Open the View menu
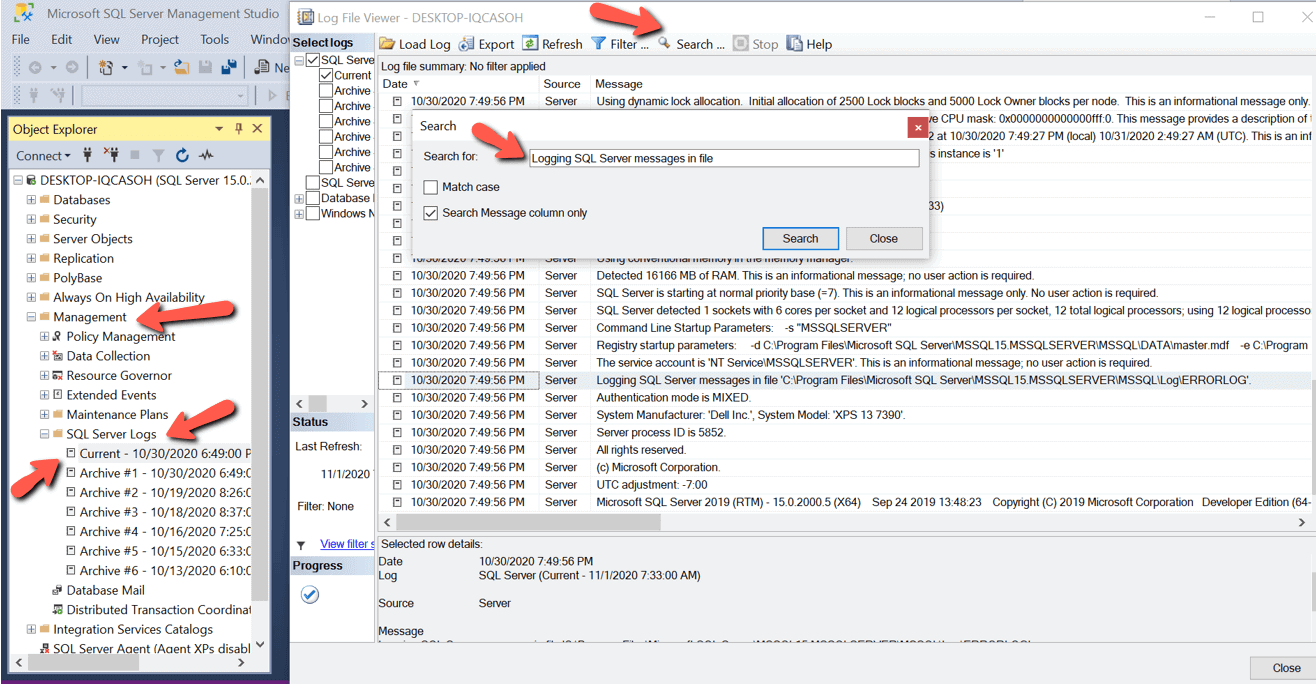This screenshot has height=684, width=1316. pos(107,39)
